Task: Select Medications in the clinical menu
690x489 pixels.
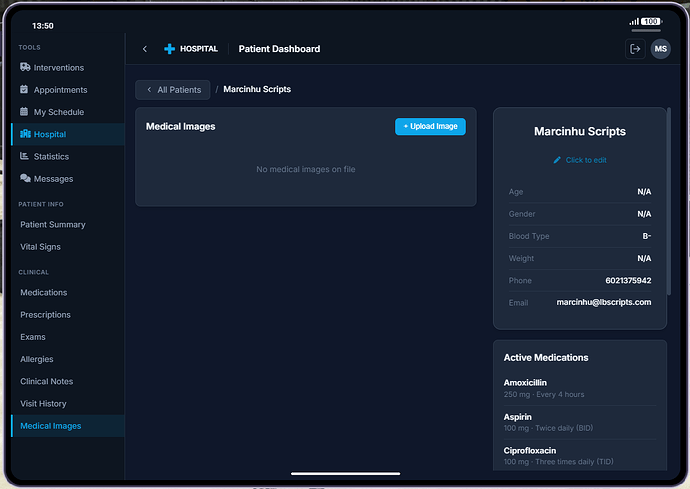Action: (44, 293)
